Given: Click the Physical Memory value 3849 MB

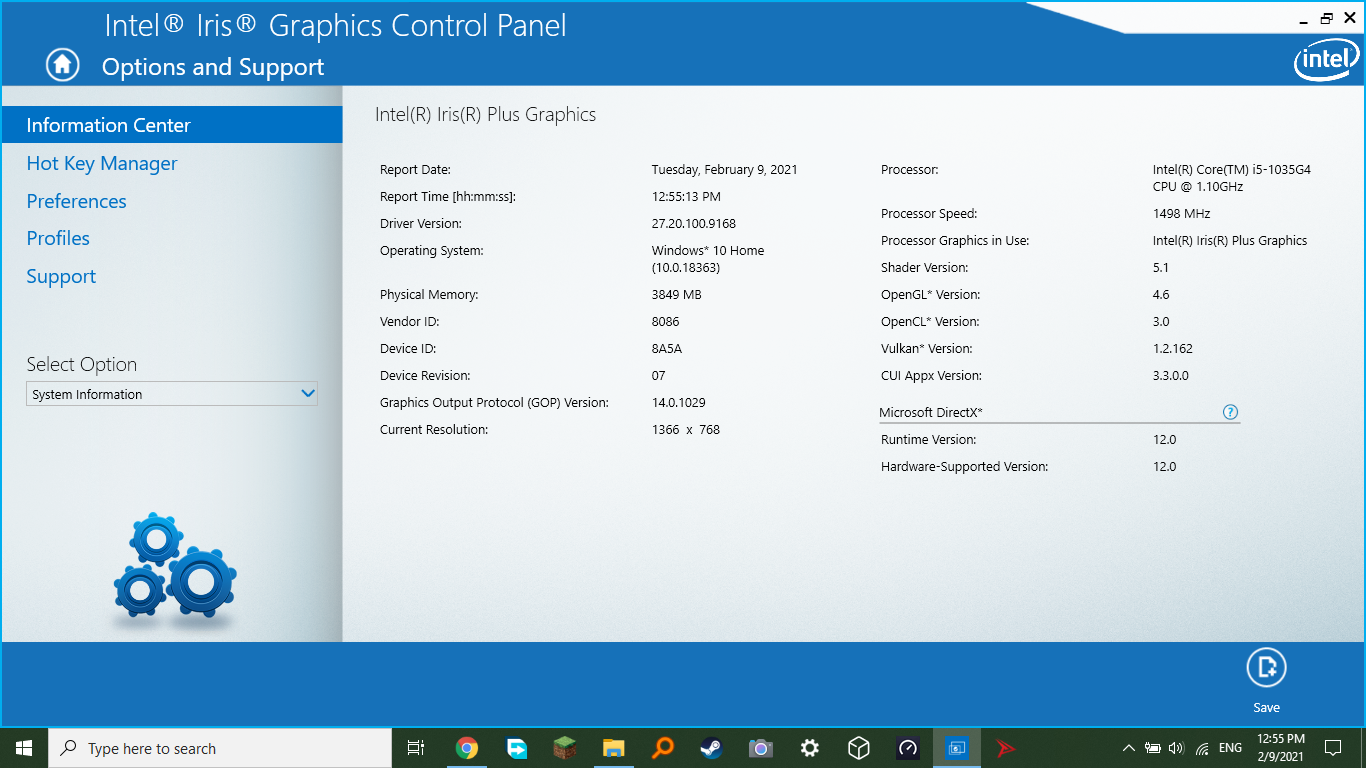Looking at the screenshot, I should [x=676, y=295].
